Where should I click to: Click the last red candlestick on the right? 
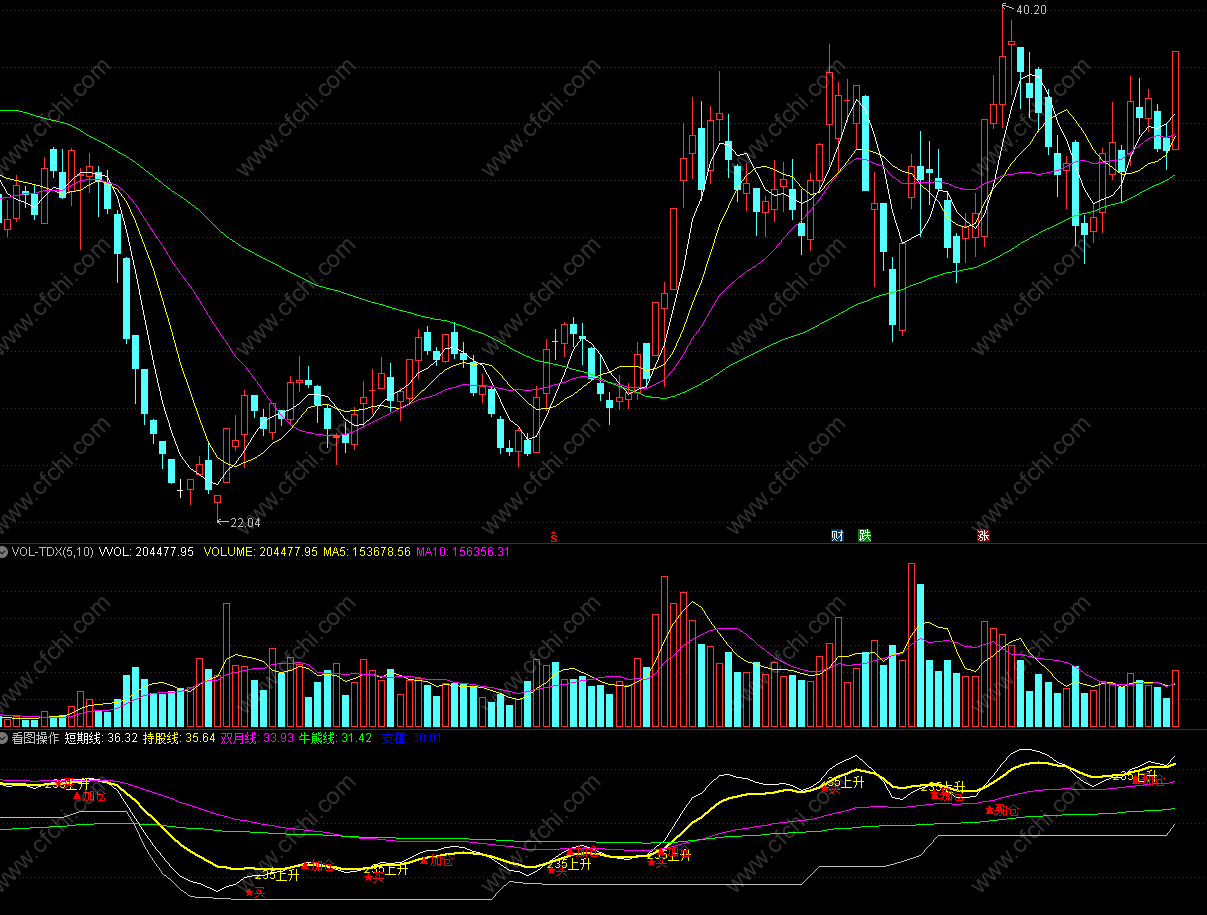coord(1176,100)
